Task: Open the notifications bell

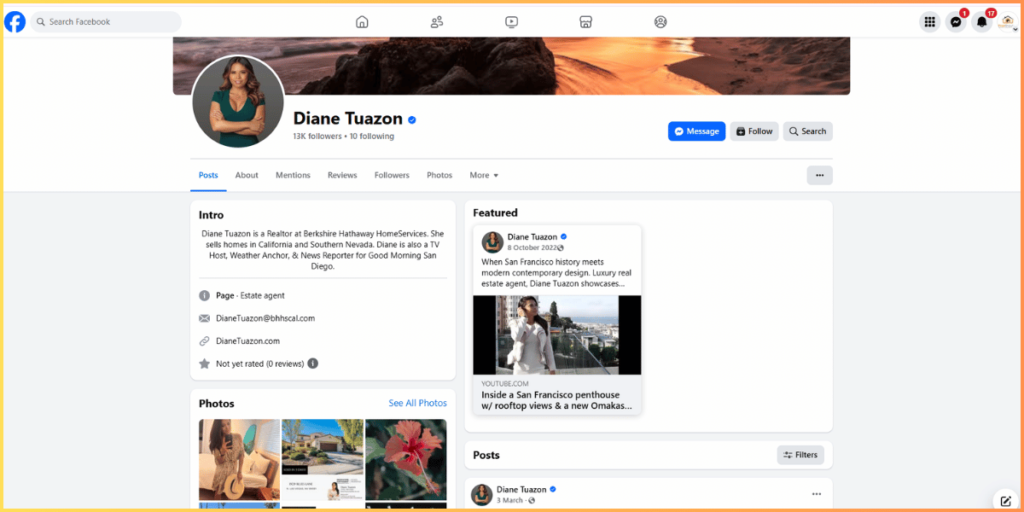Action: point(982,22)
